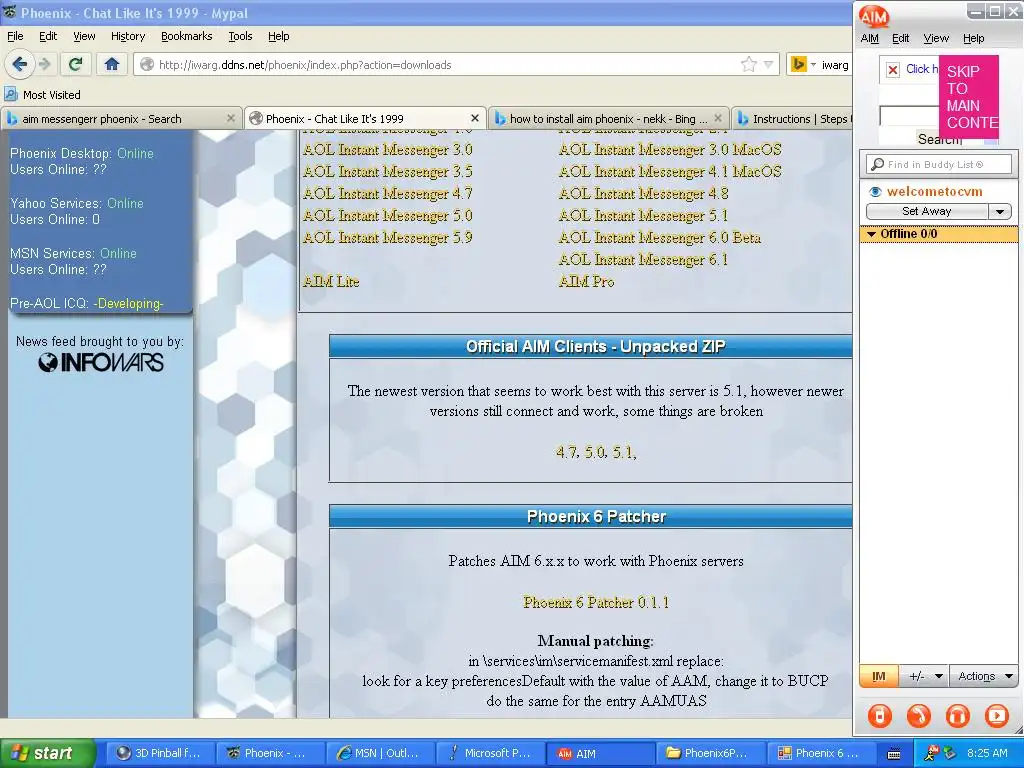Viewport: 1024px width, 768px height.
Task: Open the browser home page icon
Action: [x=112, y=64]
